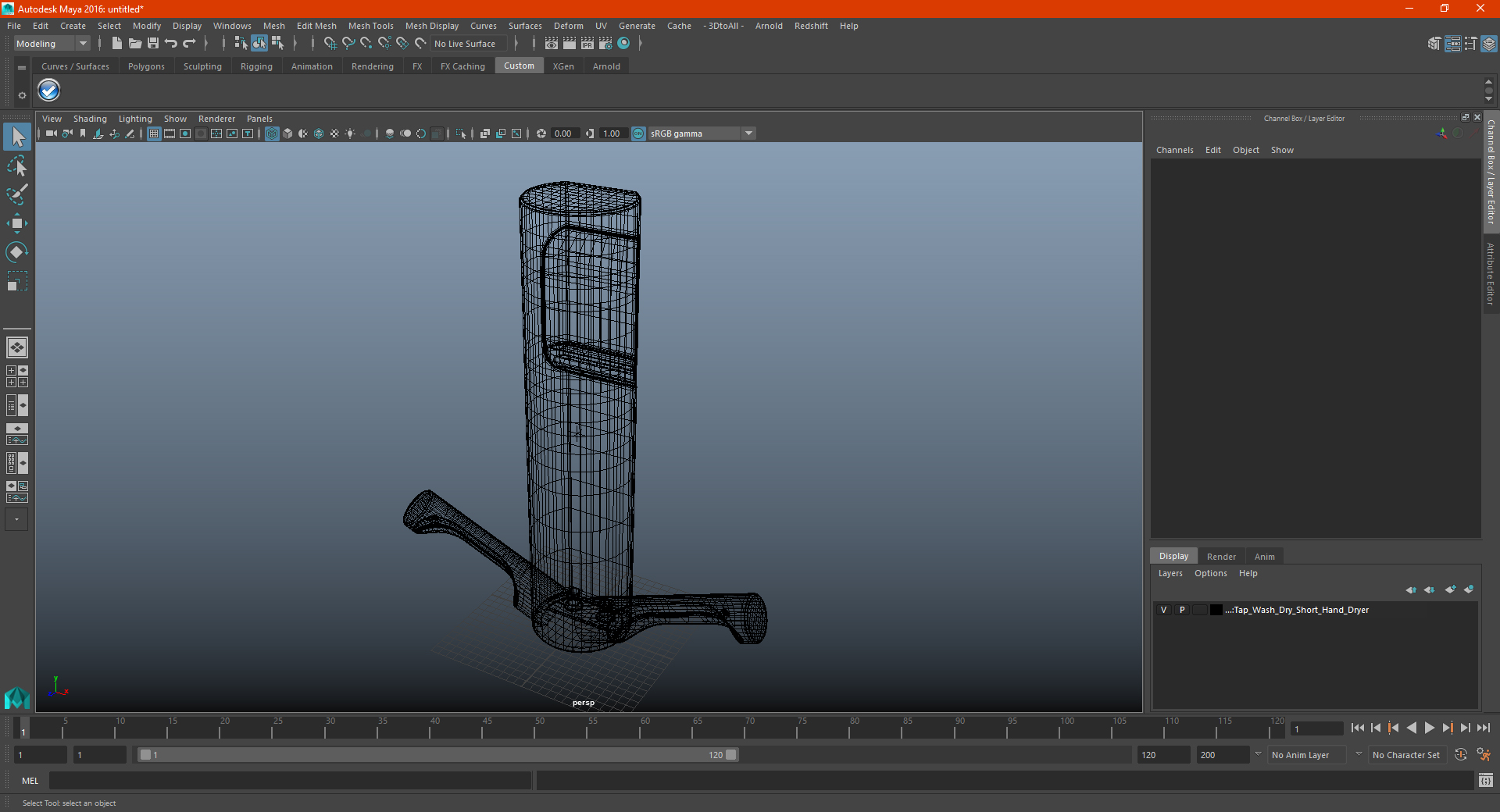Click the range slider bar
The width and height of the screenshot is (1500, 812).
[x=437, y=755]
